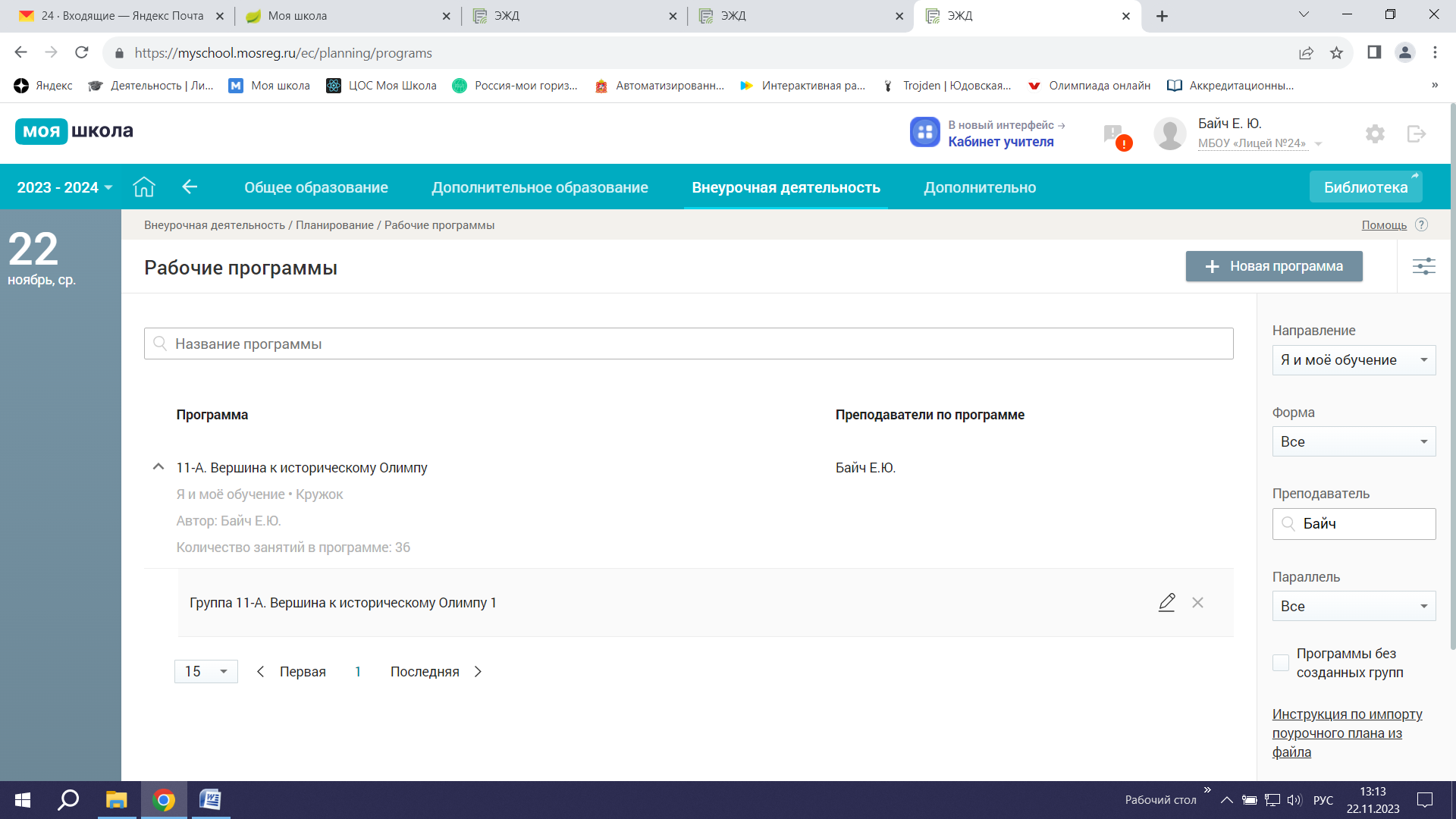Show more bookmarks via the chevron
Screen dimensions: 1456x819
(x=1434, y=85)
